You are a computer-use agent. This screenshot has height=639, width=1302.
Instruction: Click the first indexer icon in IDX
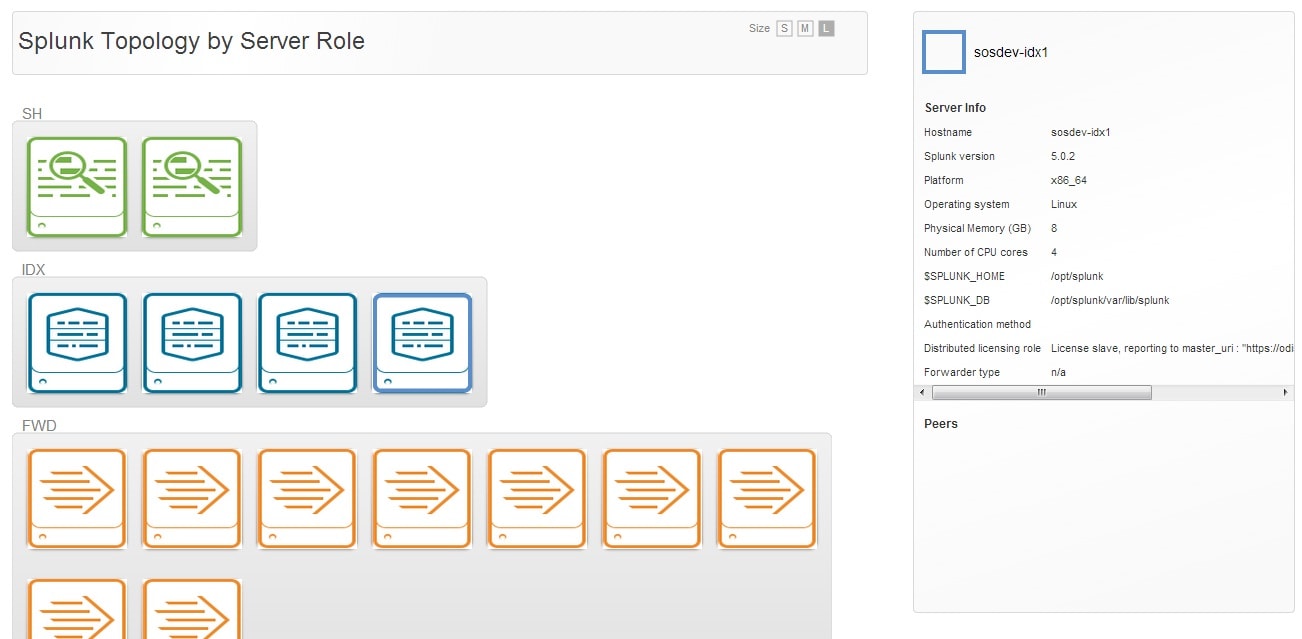pos(77,343)
